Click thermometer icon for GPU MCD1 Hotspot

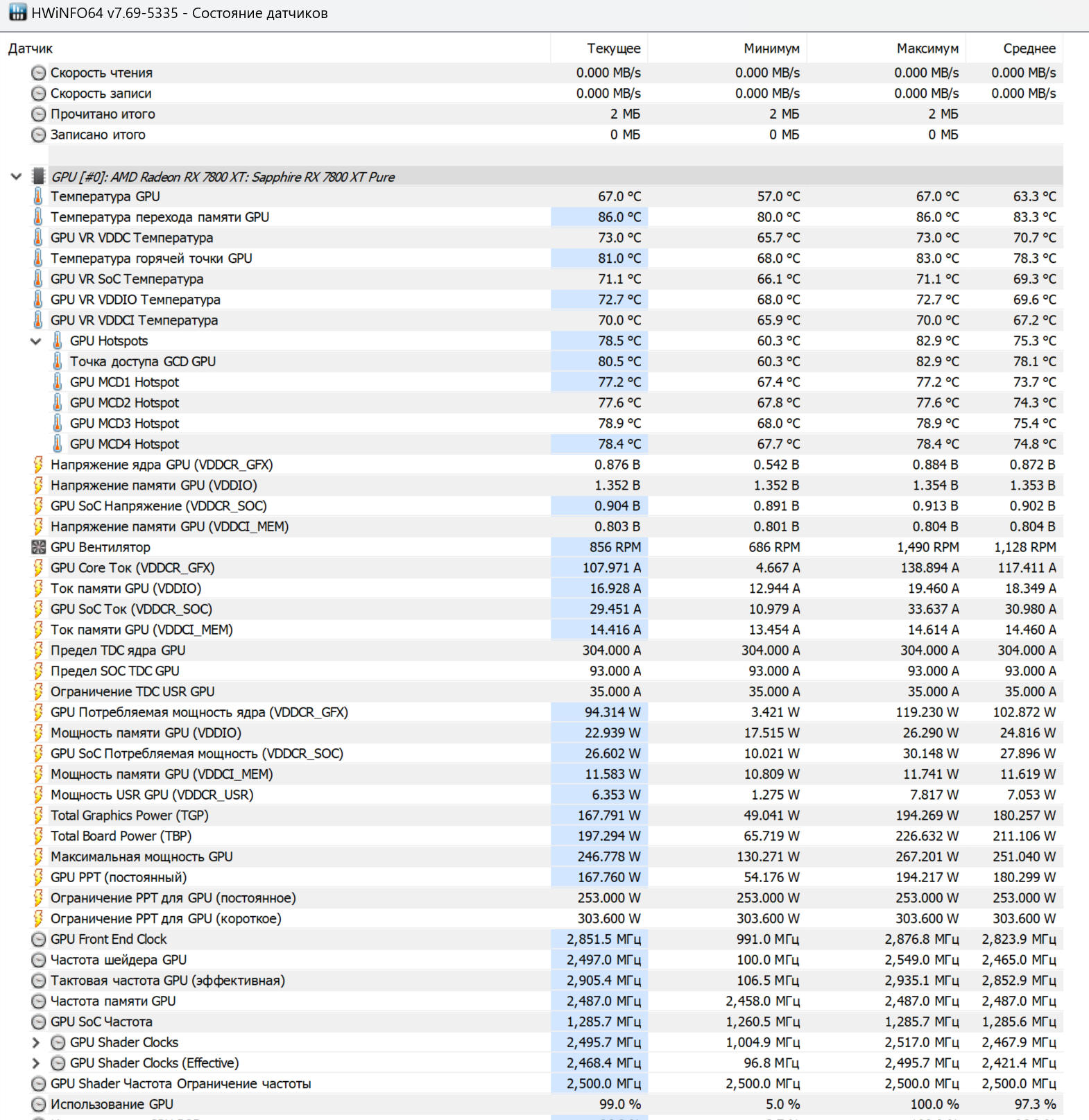tap(58, 382)
